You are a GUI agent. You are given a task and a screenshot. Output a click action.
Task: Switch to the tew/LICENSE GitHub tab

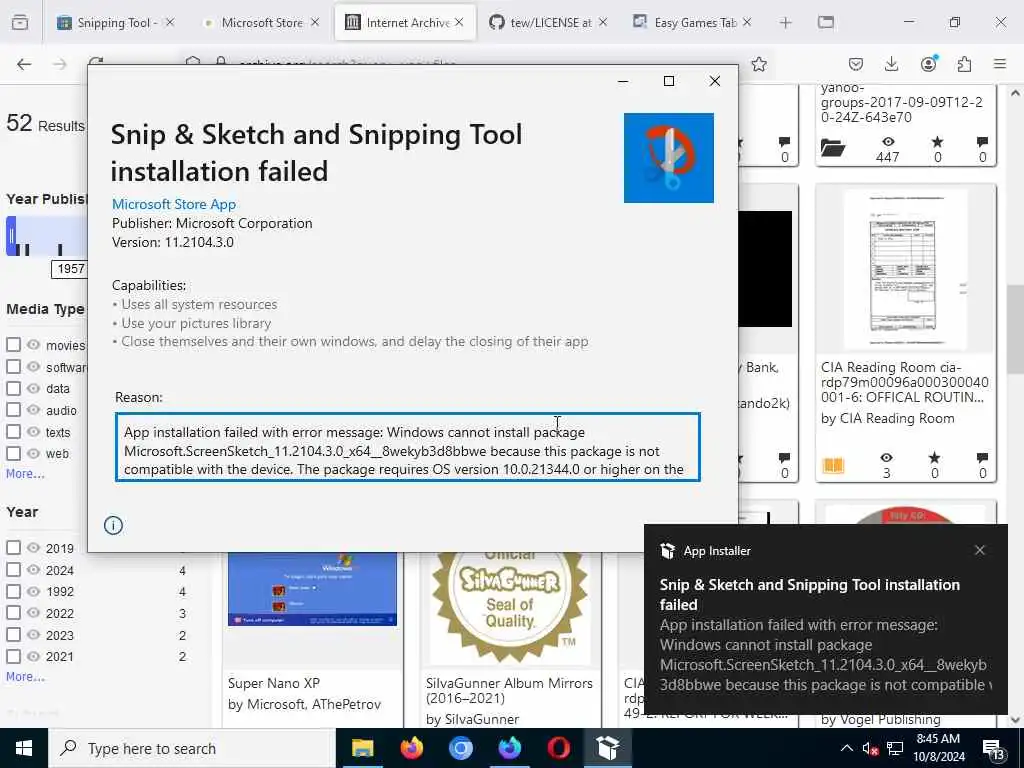click(549, 23)
